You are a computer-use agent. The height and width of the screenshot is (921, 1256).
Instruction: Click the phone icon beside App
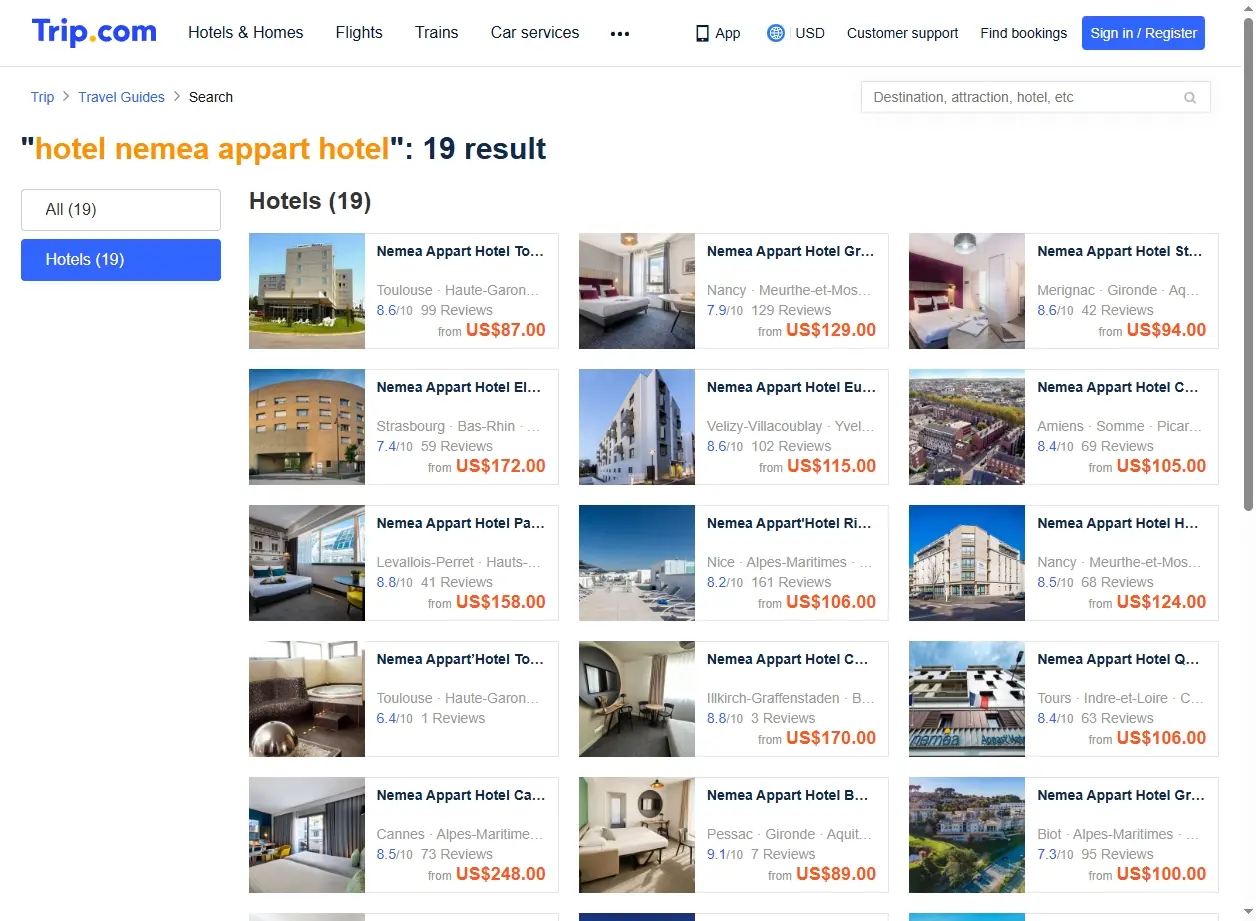click(702, 33)
